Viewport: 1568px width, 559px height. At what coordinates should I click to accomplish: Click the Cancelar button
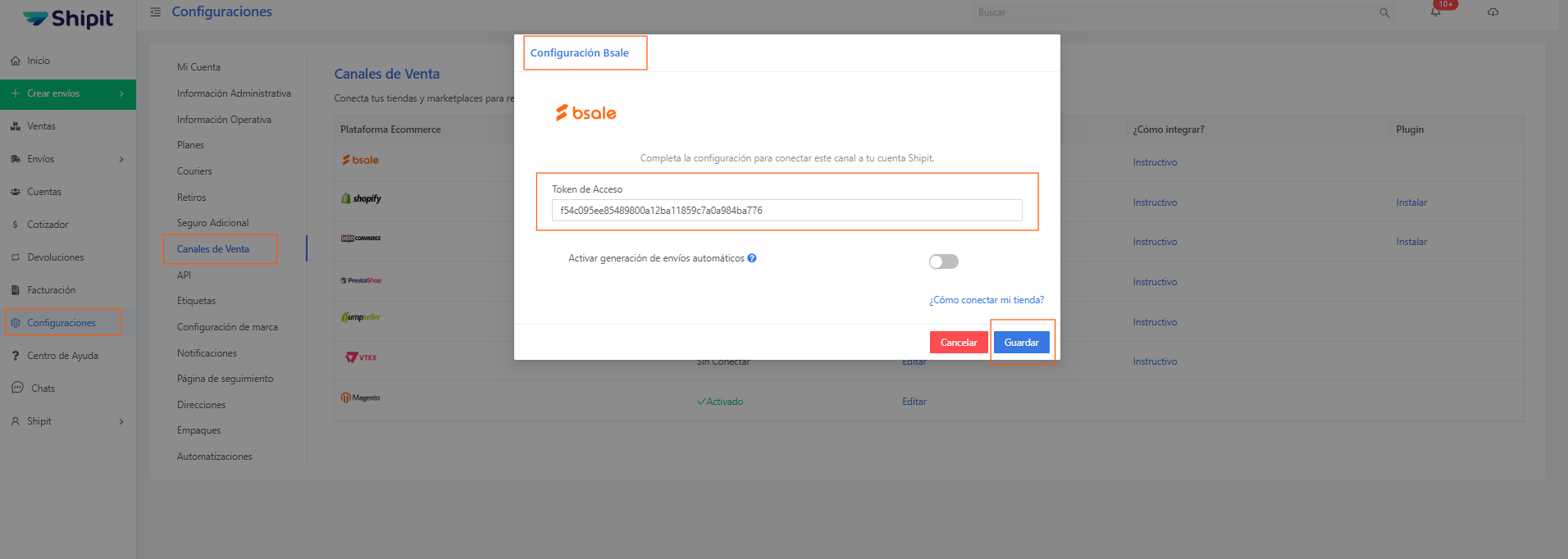959,343
